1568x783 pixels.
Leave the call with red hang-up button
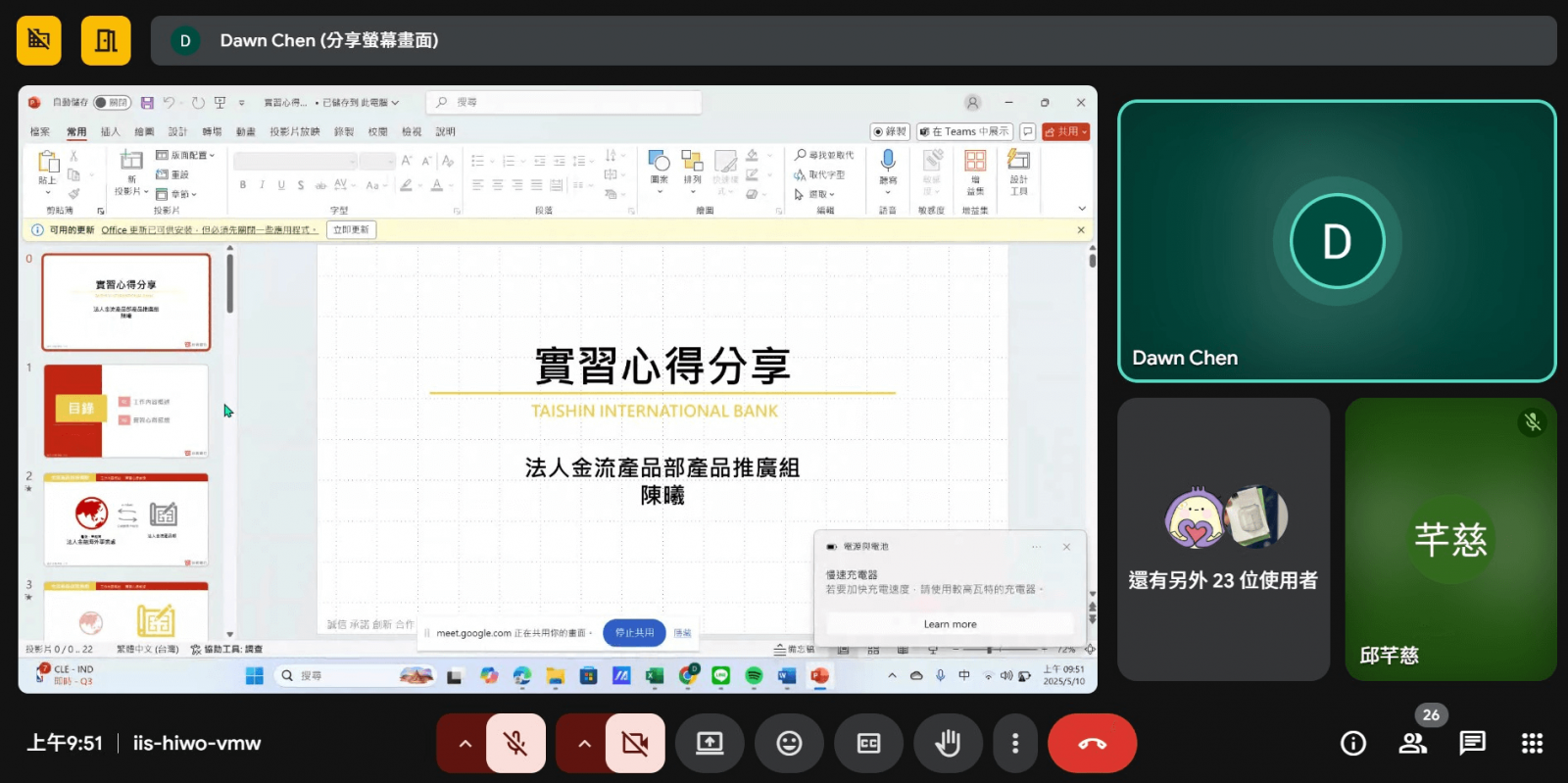click(x=1093, y=744)
